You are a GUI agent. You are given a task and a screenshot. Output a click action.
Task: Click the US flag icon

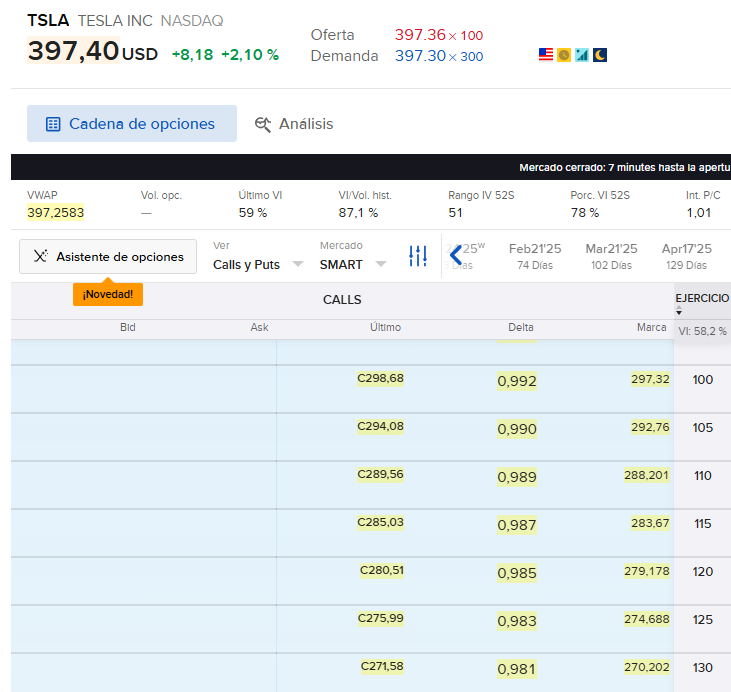545,55
